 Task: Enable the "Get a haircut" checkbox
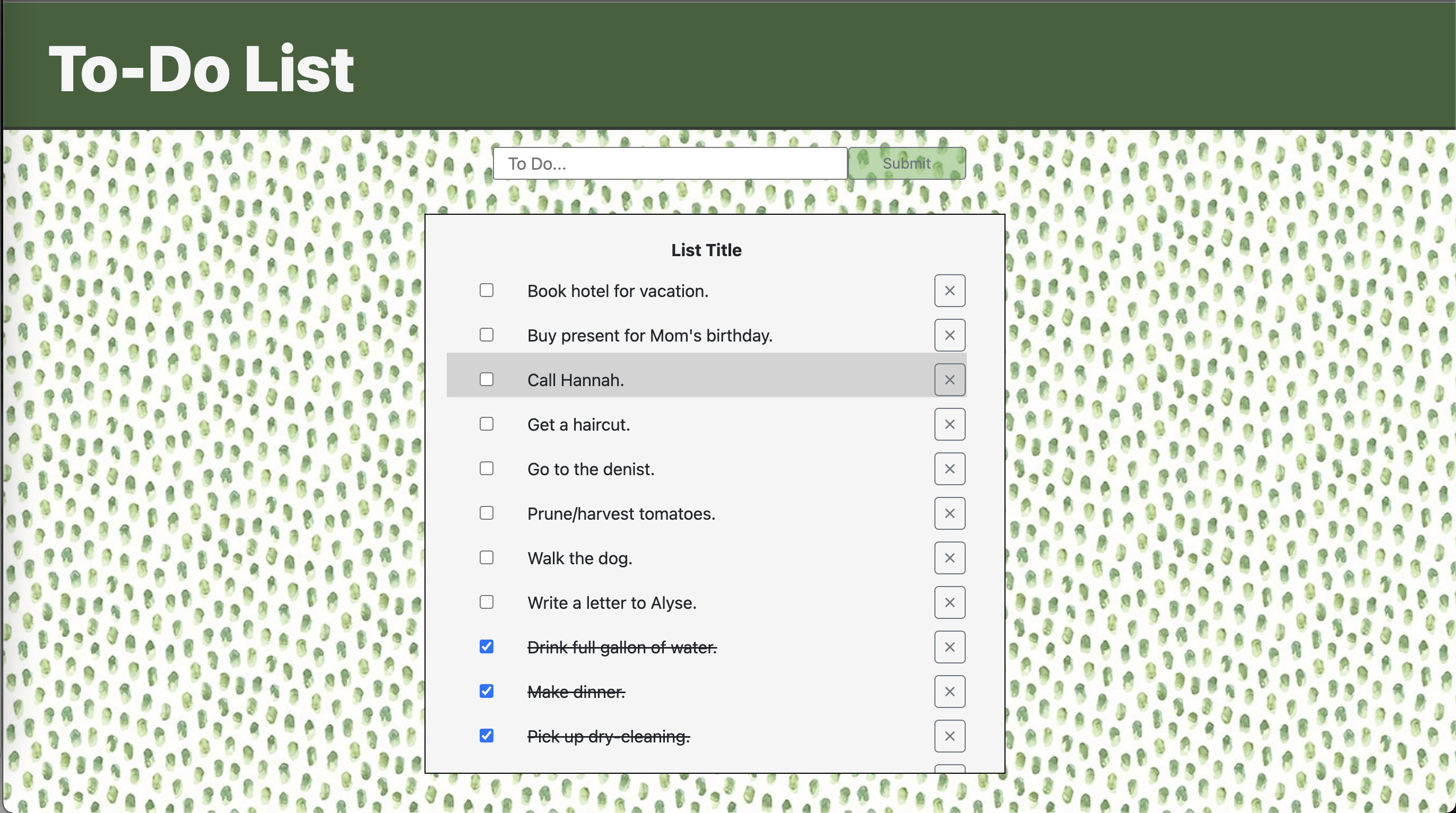coord(487,424)
